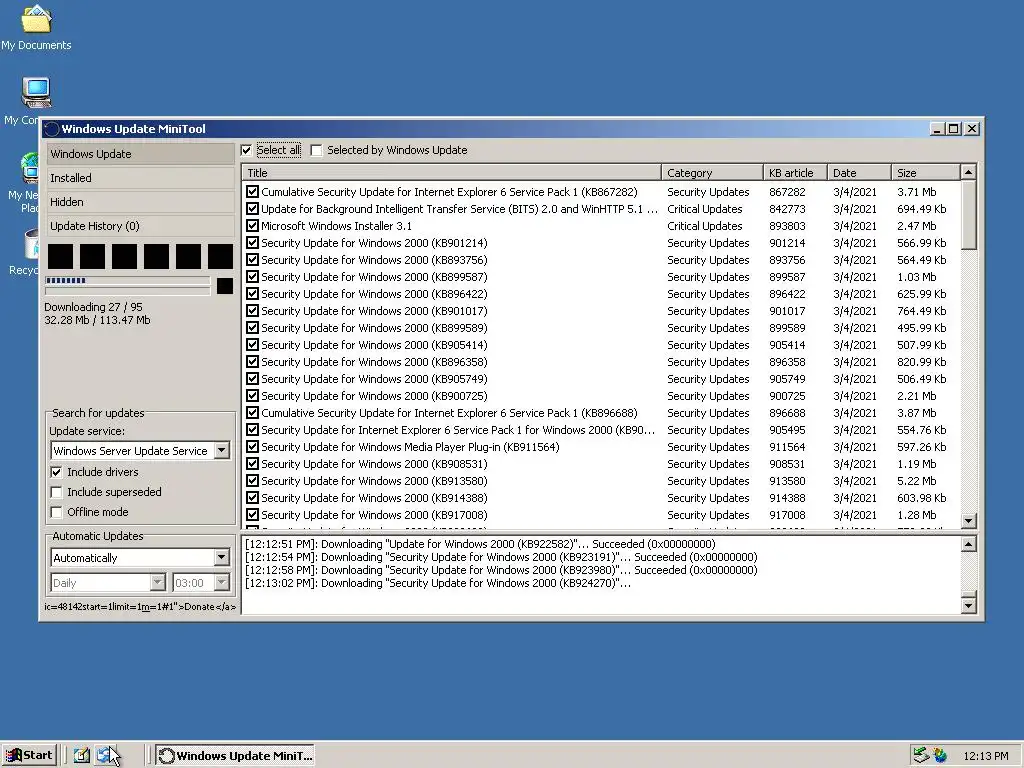Expand the Automatically updates mode dropdown
This screenshot has height=768, width=1024.
222,558
